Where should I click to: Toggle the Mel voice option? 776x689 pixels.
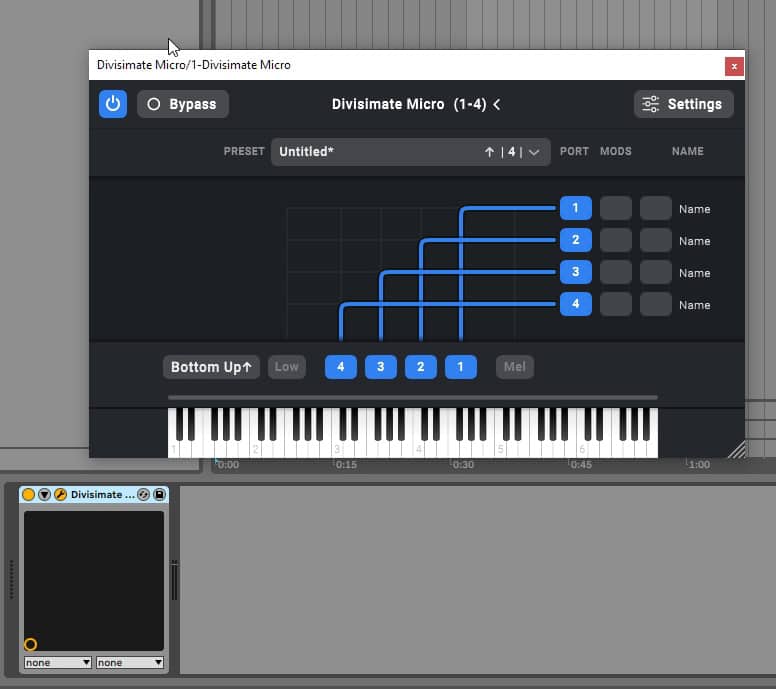pyautogui.click(x=515, y=367)
